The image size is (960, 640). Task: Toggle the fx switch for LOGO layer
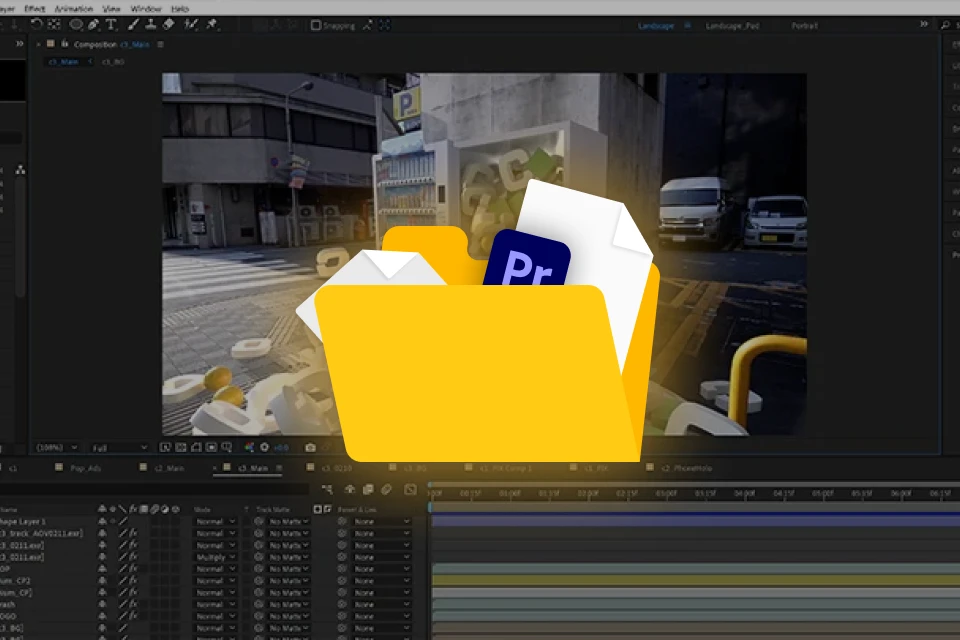133,616
